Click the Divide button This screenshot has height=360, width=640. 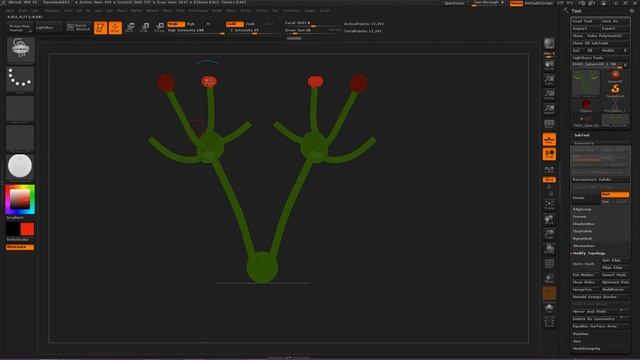(x=585, y=198)
